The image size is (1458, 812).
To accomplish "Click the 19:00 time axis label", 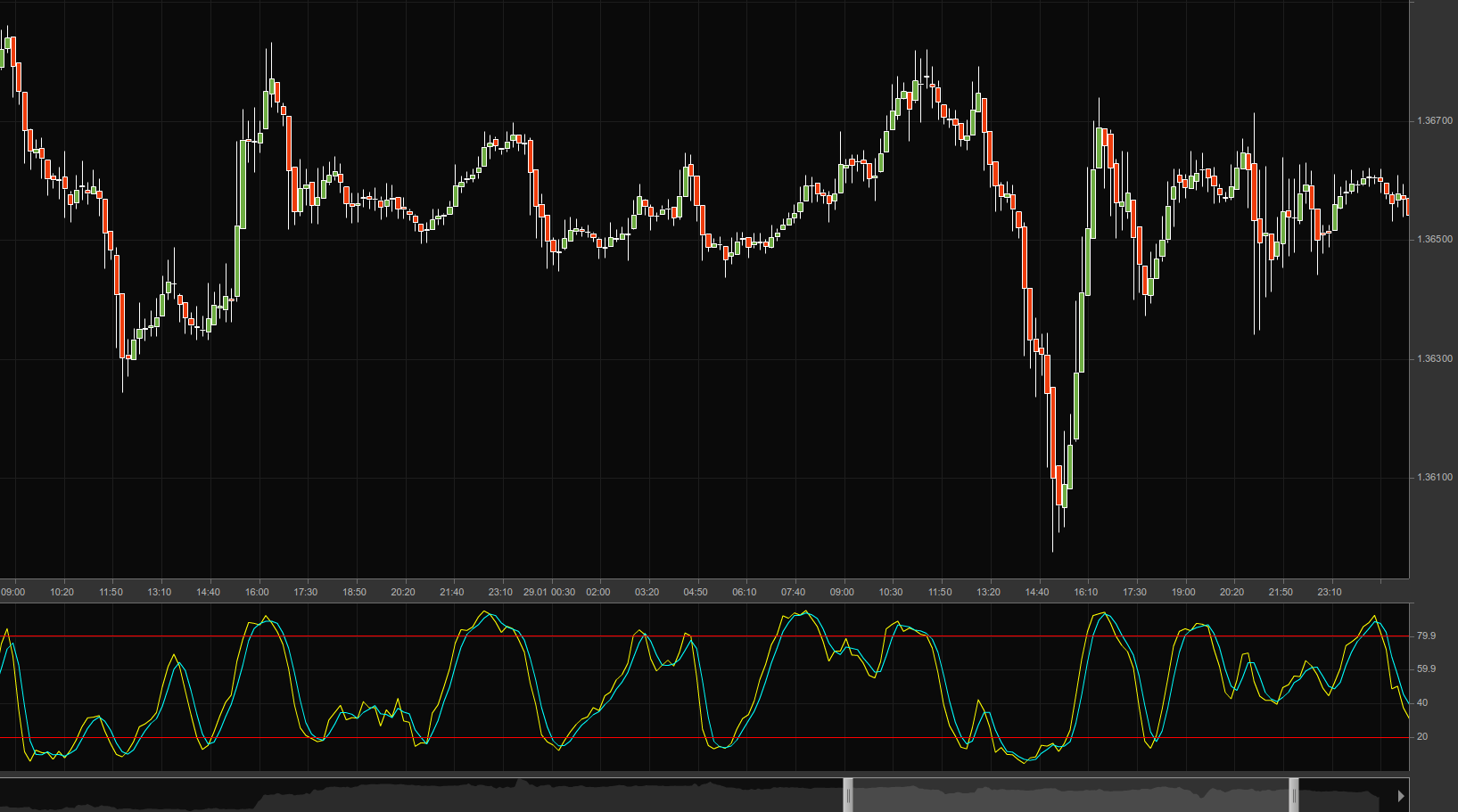I will 1183,592.
